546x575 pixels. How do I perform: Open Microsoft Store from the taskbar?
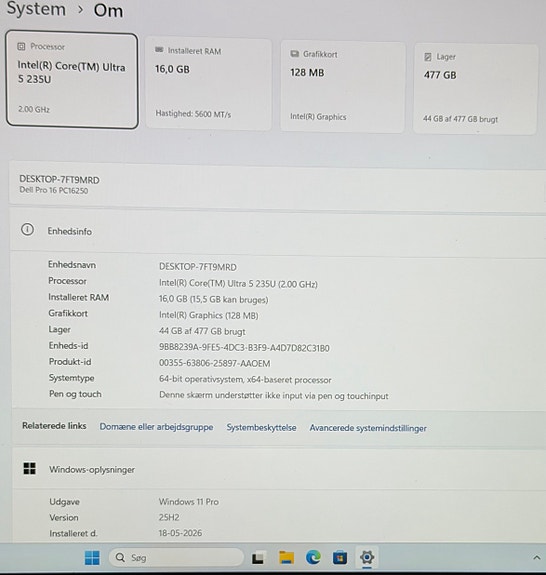click(x=340, y=558)
